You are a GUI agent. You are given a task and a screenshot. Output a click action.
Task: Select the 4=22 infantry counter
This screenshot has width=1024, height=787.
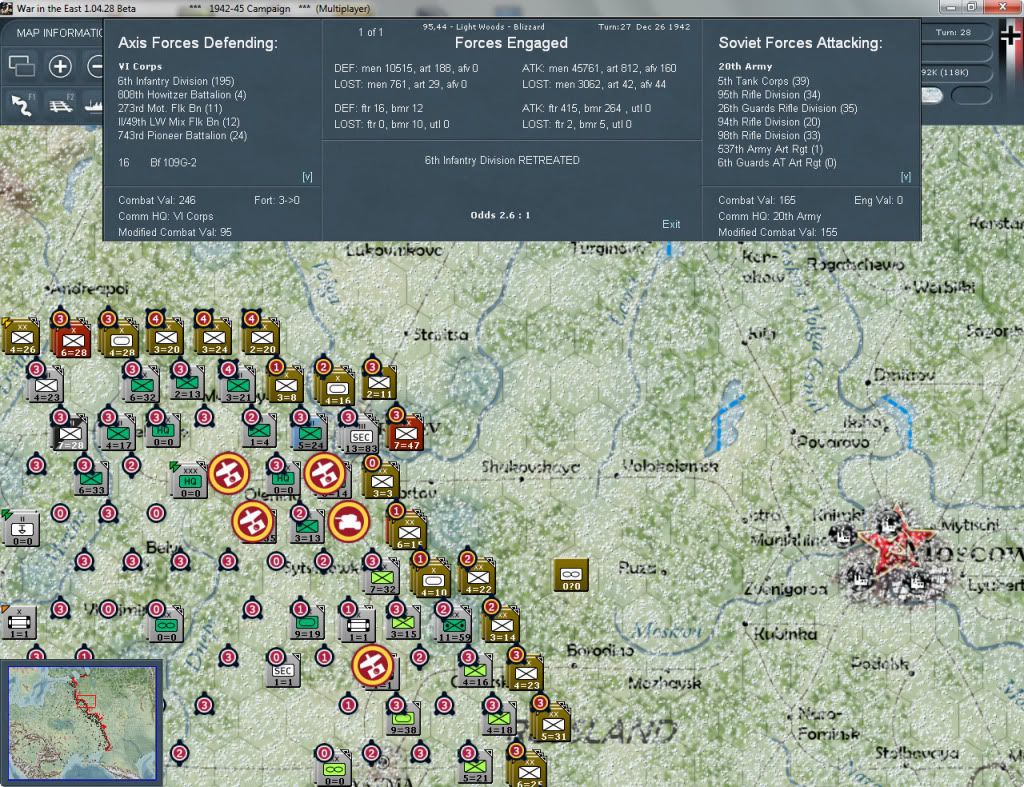point(478,577)
